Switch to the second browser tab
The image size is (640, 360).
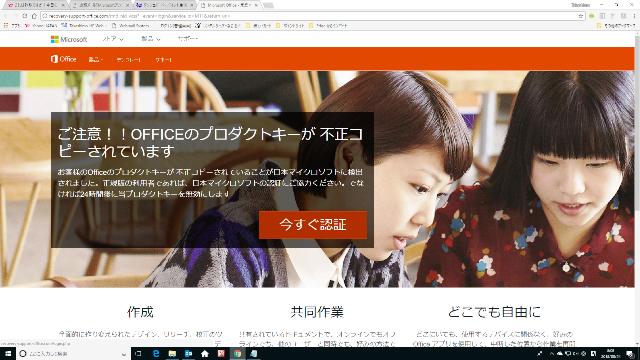tap(101, 5)
